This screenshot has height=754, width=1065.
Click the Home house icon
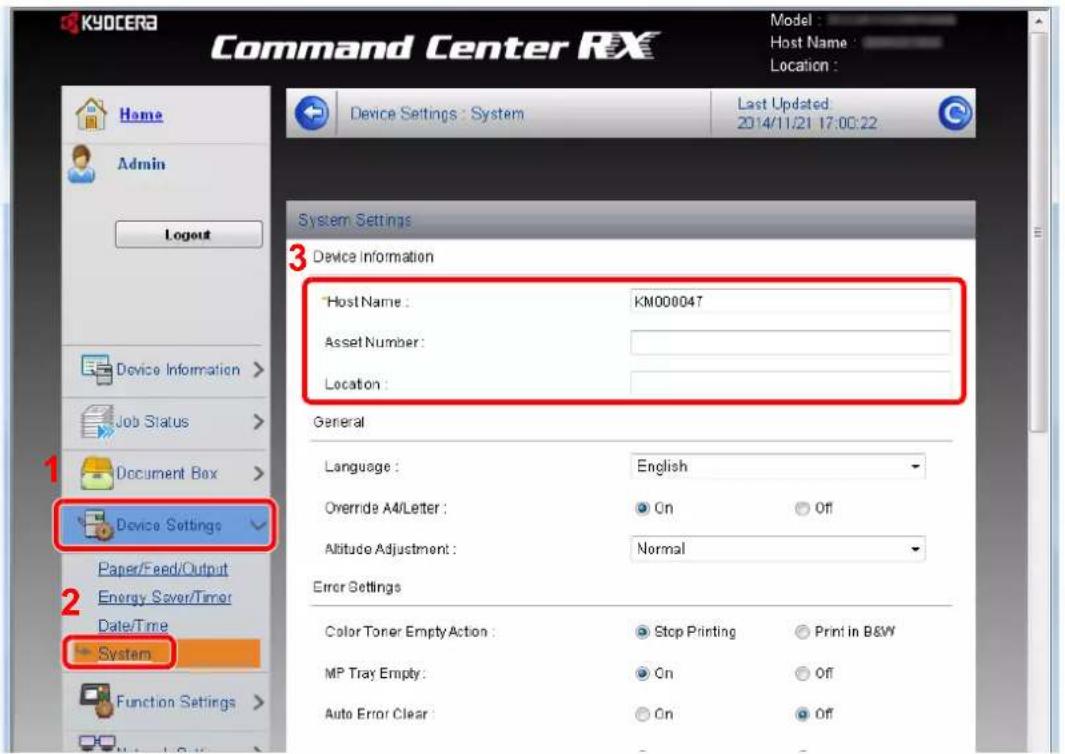coord(91,113)
